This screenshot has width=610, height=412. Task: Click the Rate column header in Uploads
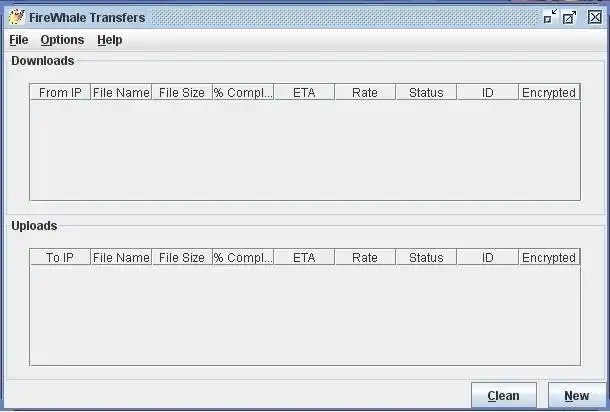[x=365, y=258]
